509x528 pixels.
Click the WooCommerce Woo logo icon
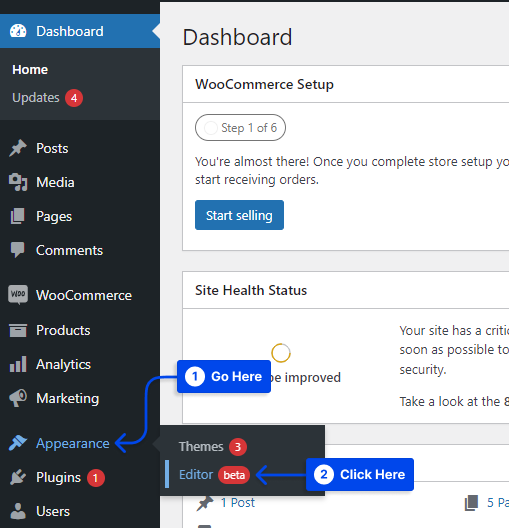tap(18, 294)
